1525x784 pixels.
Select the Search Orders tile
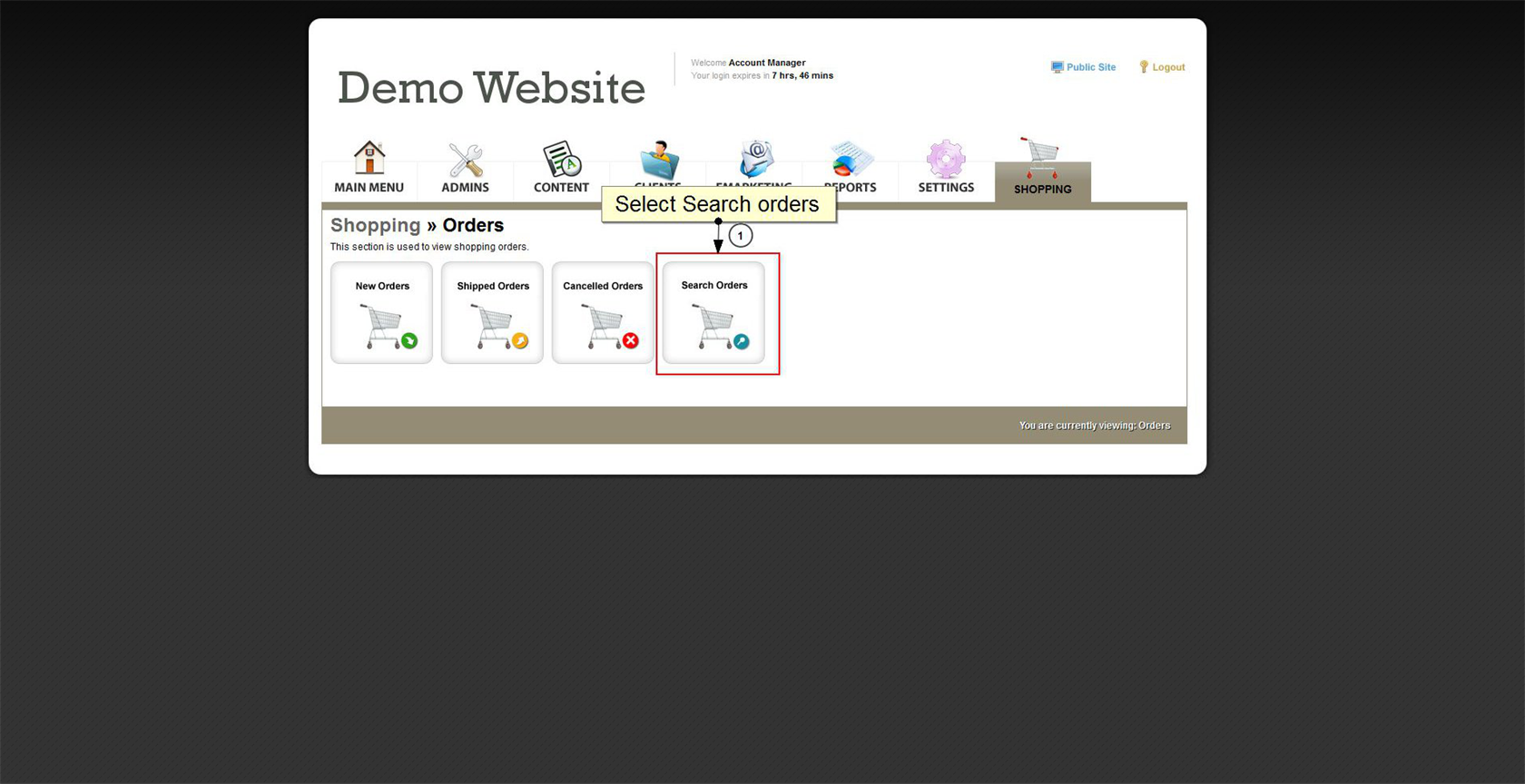[x=713, y=313]
